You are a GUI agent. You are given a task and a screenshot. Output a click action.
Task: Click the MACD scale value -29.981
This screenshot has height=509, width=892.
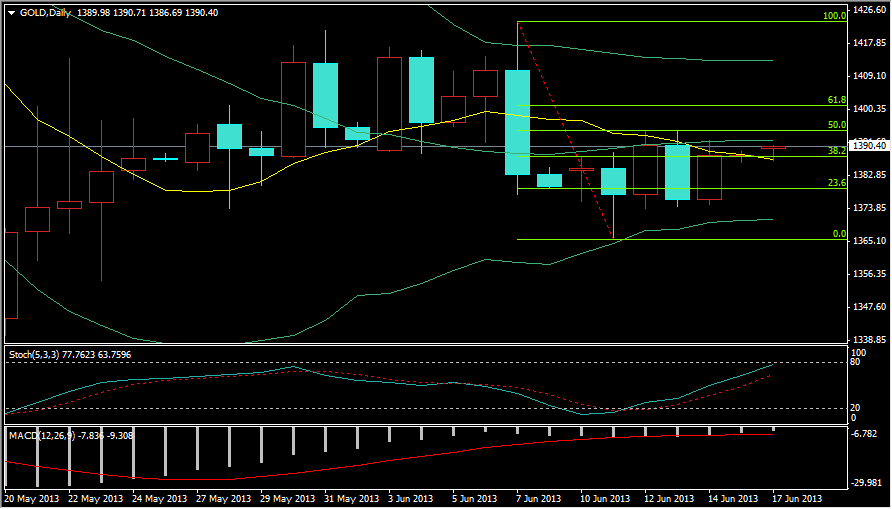click(x=866, y=483)
